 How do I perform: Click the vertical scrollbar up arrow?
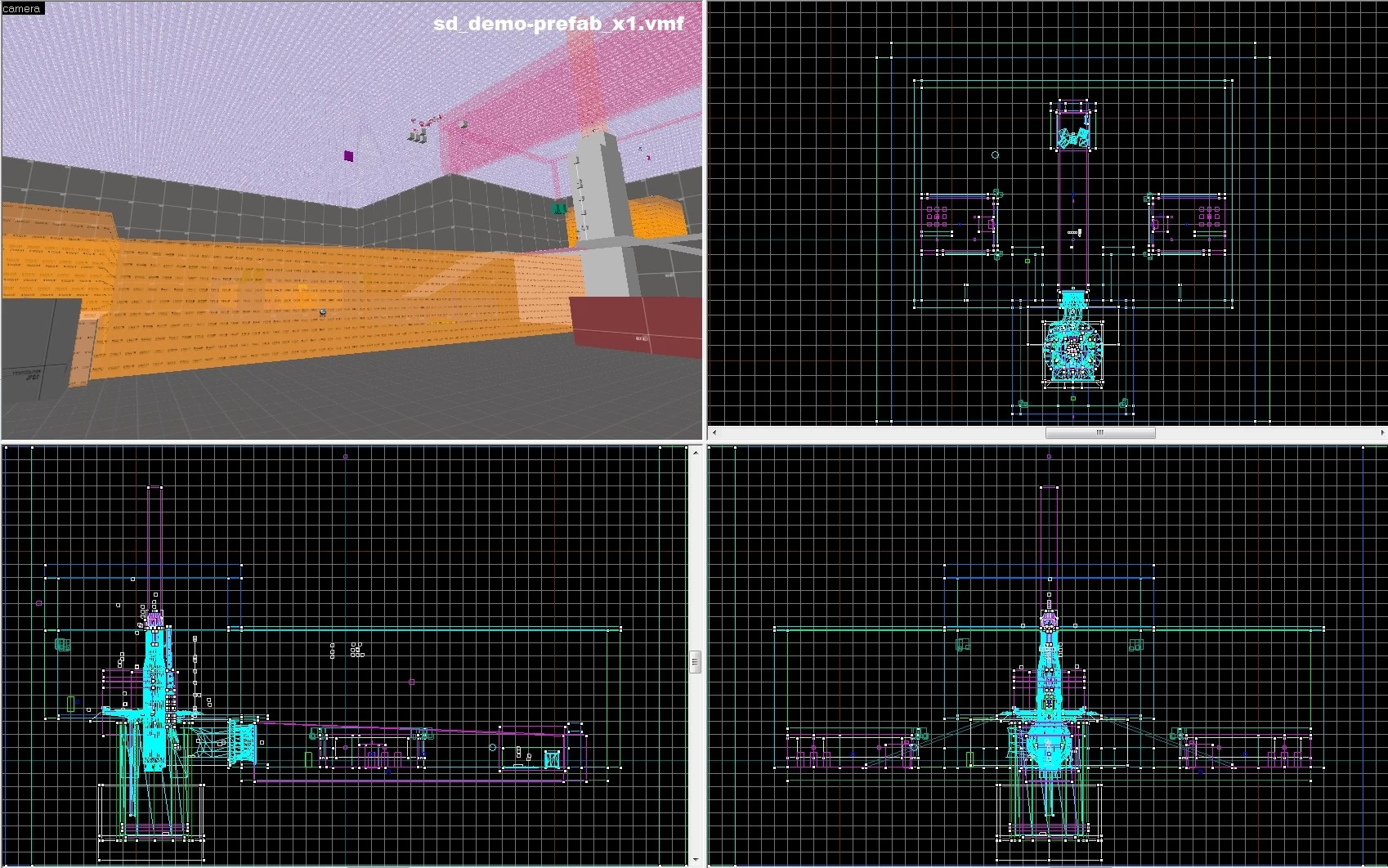[696, 451]
